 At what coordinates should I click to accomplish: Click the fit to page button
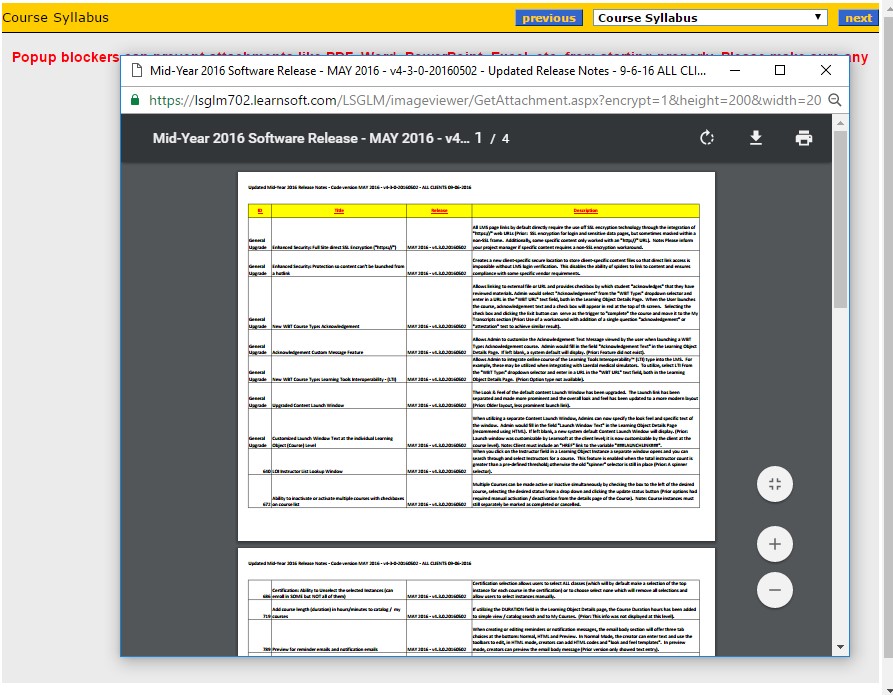click(x=774, y=484)
